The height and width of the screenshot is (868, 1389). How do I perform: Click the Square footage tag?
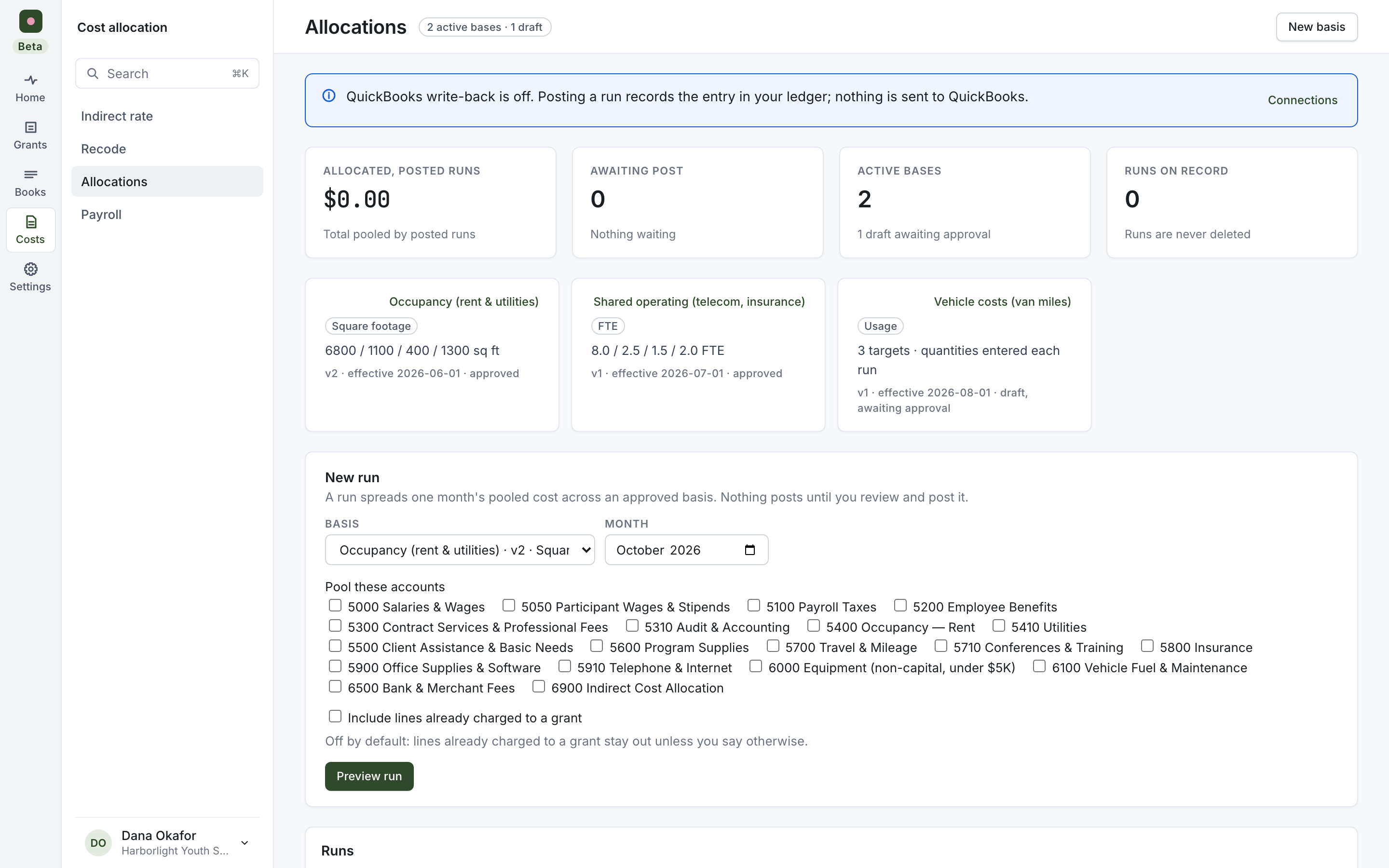[371, 326]
